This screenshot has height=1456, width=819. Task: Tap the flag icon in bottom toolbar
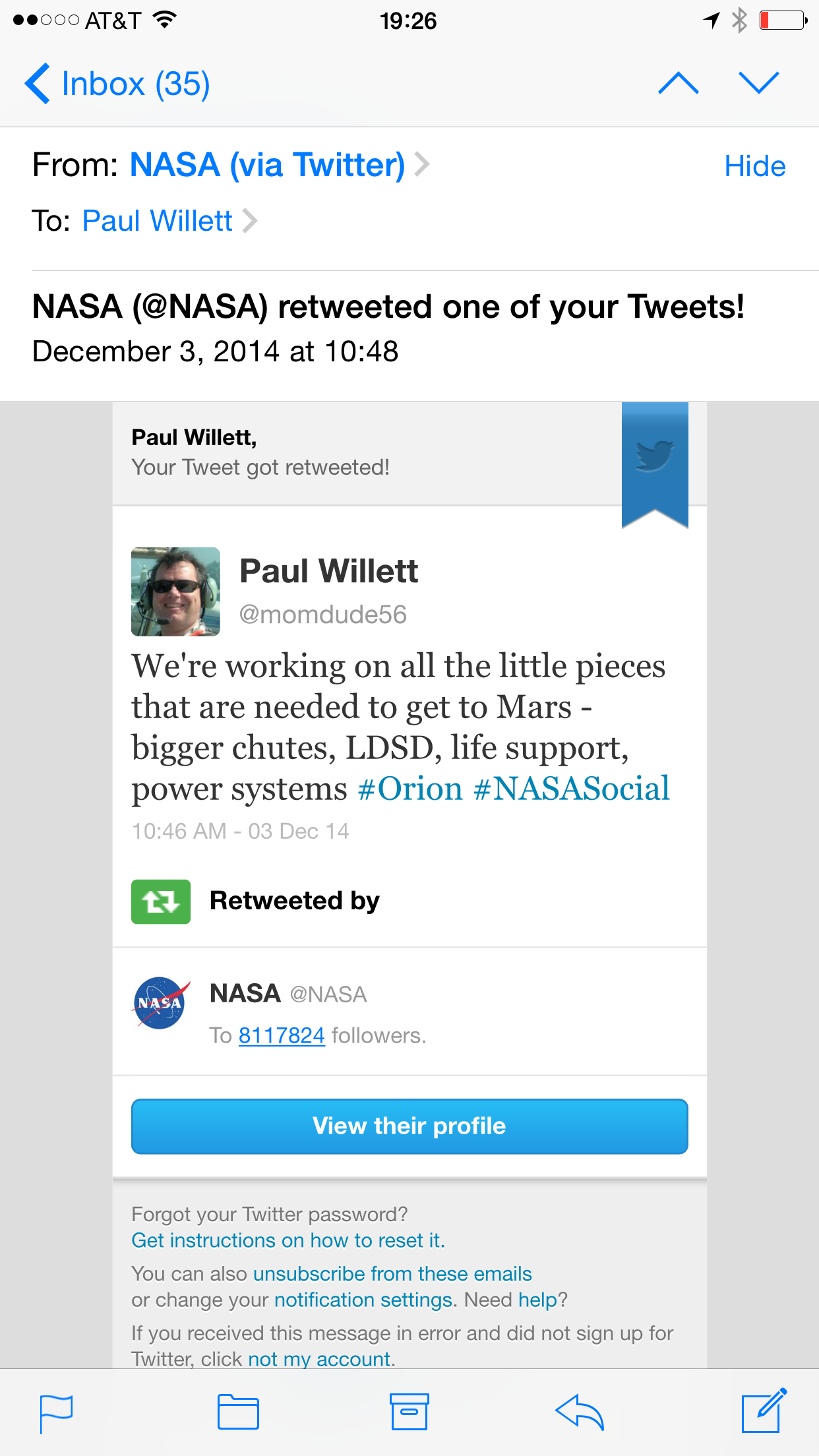coord(56,1413)
